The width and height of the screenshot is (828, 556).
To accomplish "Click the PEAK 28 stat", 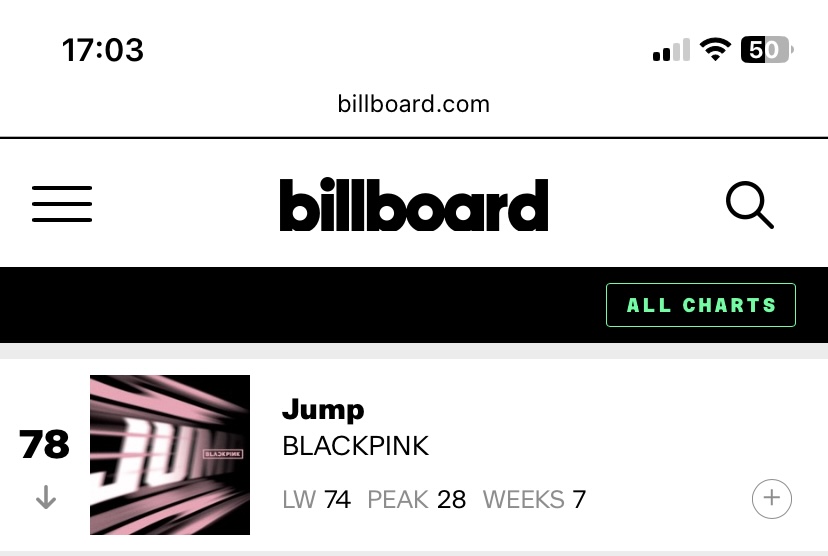I will tap(417, 499).
